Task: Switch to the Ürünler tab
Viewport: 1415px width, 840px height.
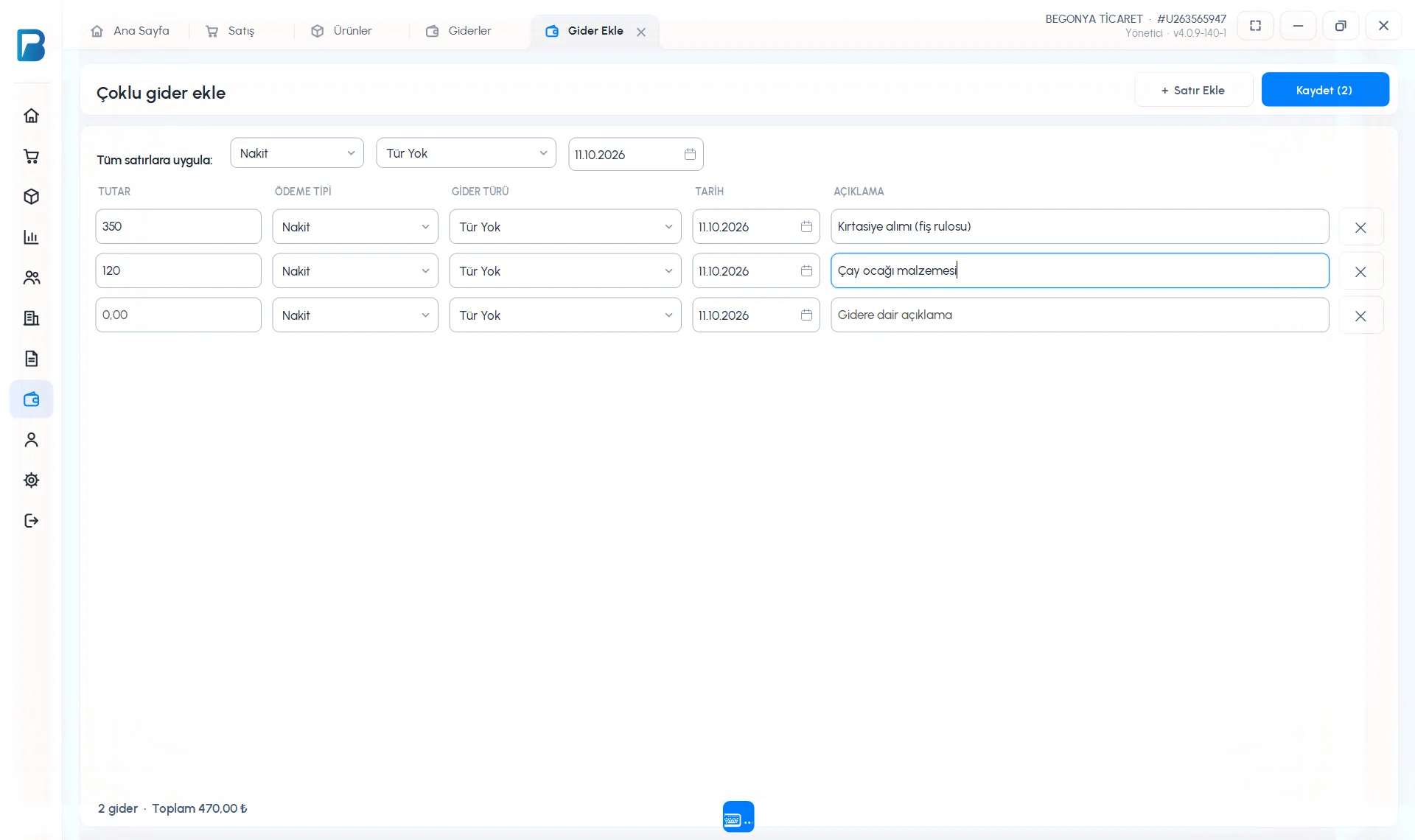Action: pos(341,31)
